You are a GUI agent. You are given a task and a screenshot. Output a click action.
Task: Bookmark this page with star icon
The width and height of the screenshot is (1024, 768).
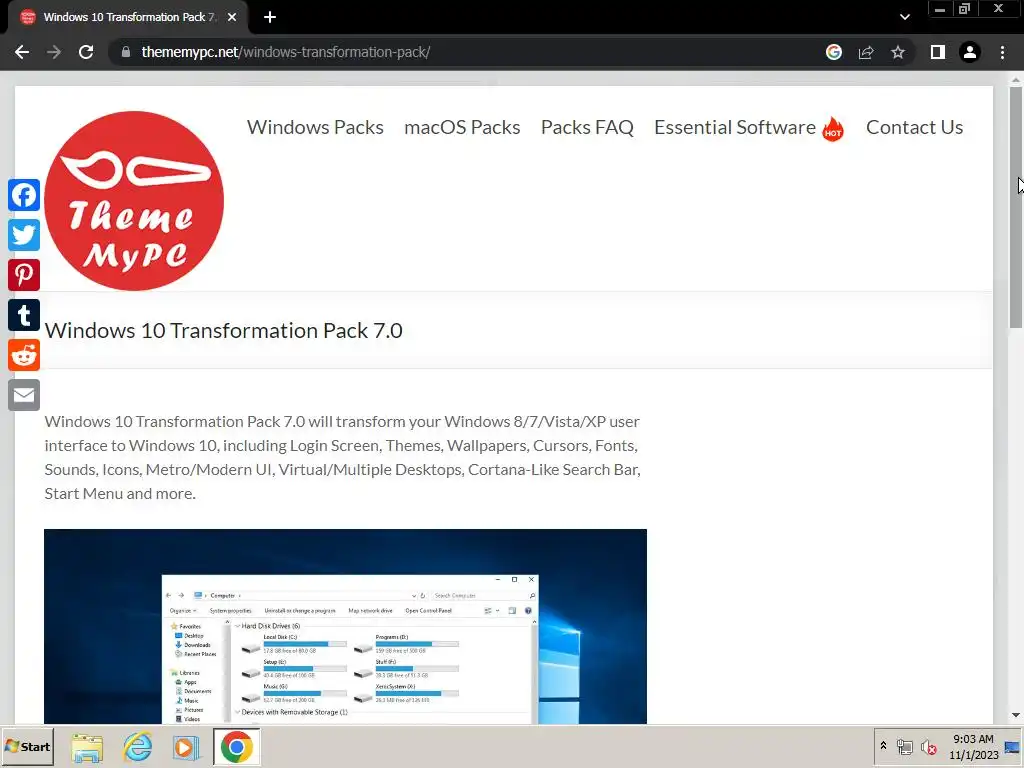click(898, 52)
